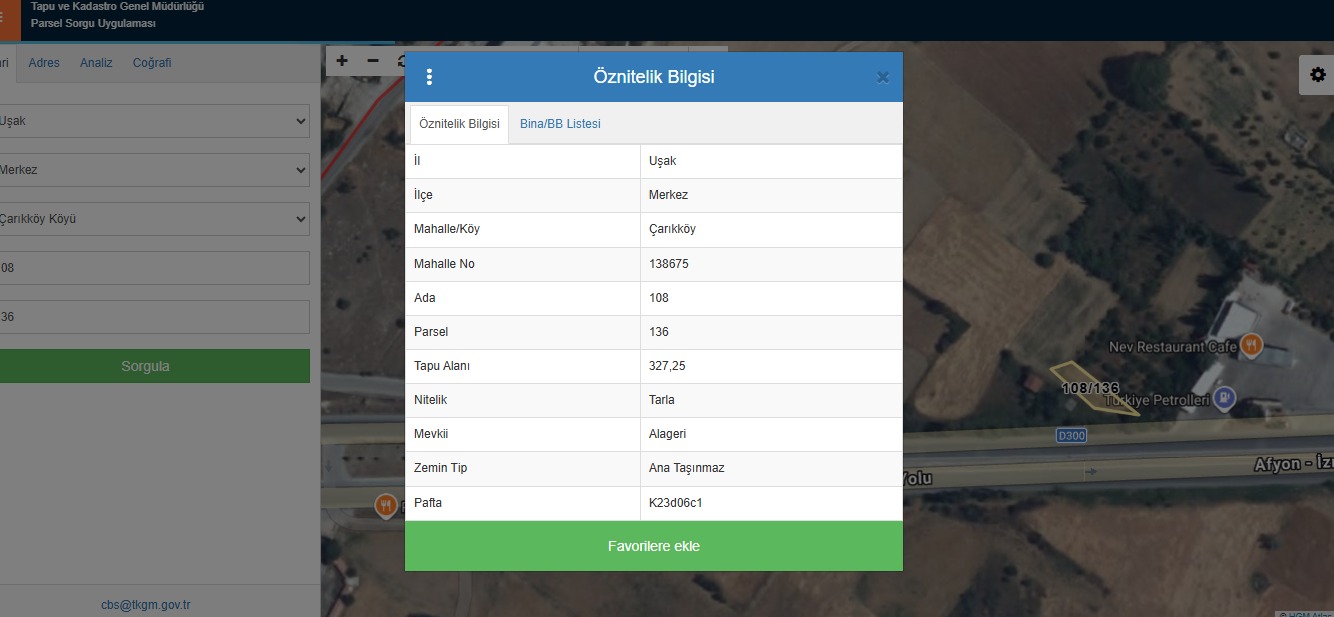Click the Mevkii value Alageri
Viewport: 1334px width, 617px height.
(x=667, y=434)
